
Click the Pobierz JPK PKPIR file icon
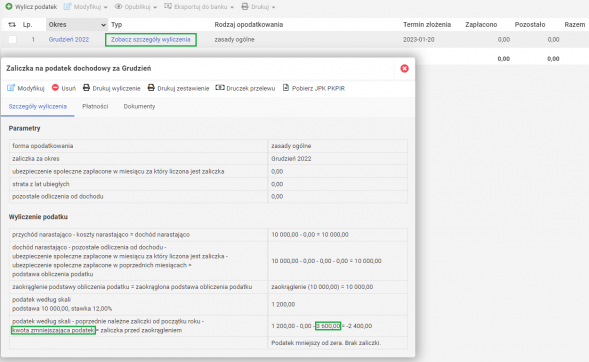[286, 87]
